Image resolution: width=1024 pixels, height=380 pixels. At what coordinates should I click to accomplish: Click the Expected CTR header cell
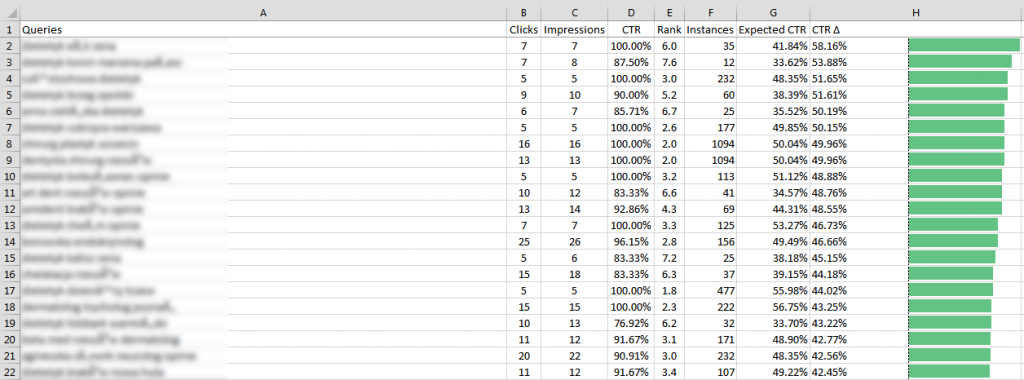[x=773, y=29]
